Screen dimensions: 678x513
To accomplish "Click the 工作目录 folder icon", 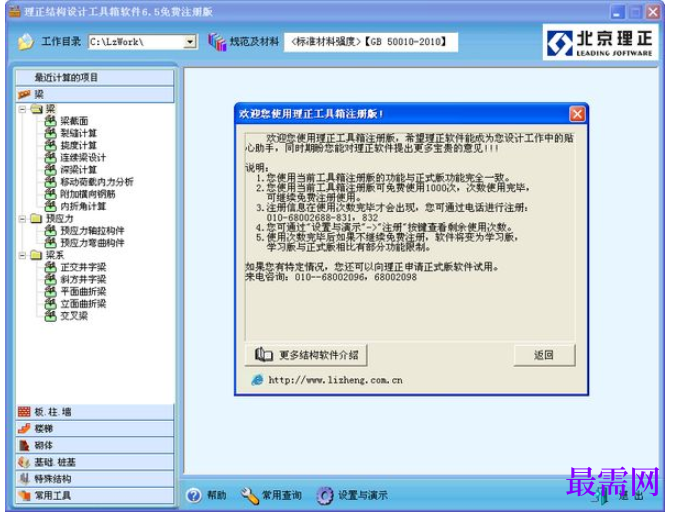I will (x=26, y=42).
